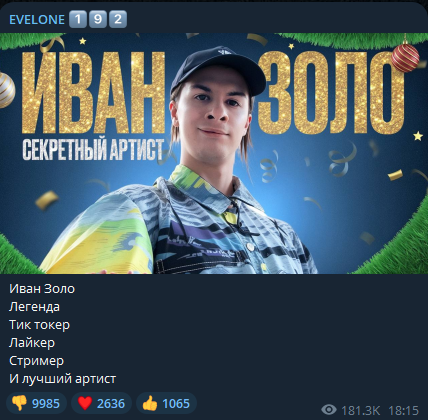
Task: Click the 181.3K view counter
Action: coord(361,410)
